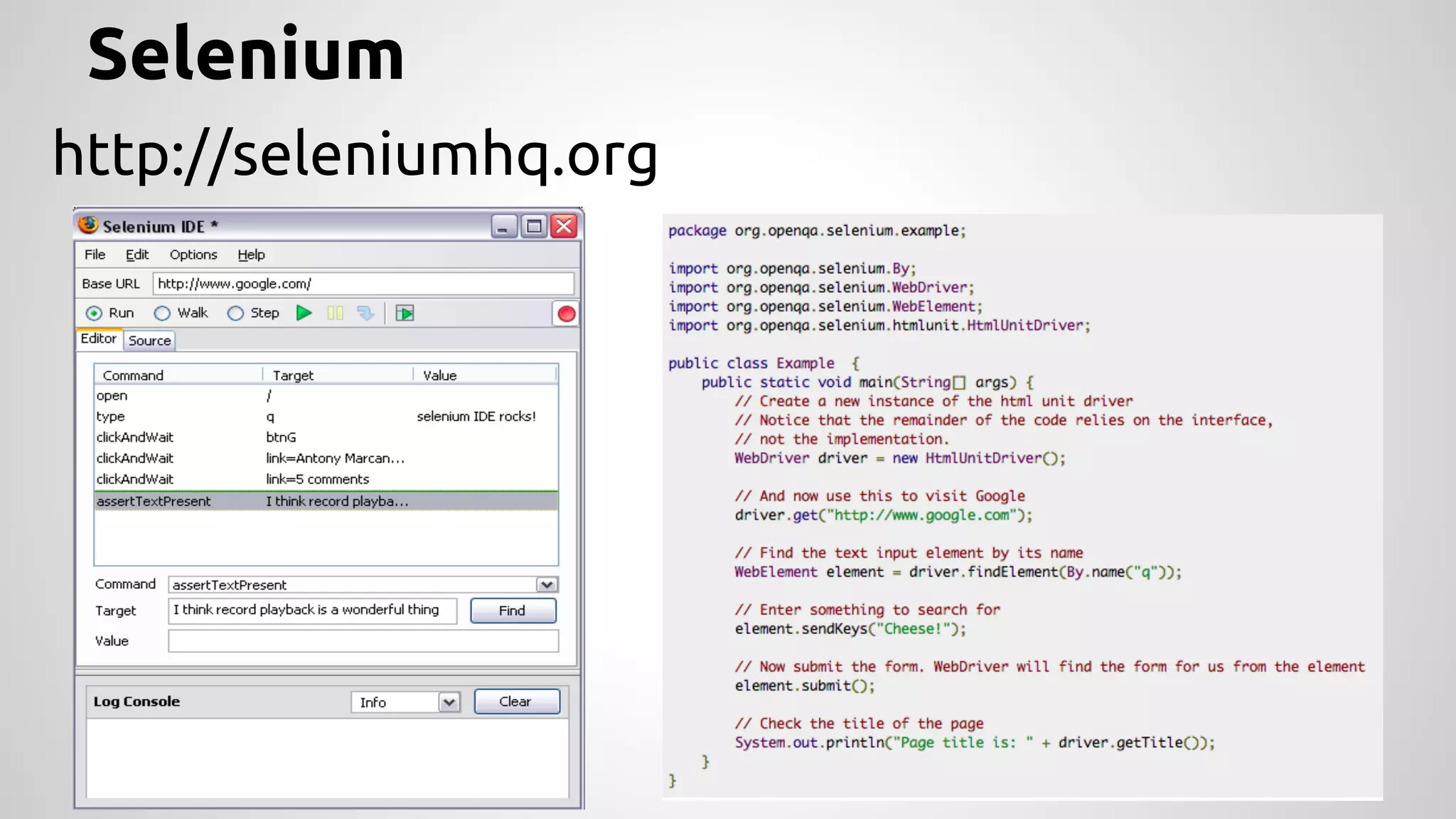Image resolution: width=1456 pixels, height=819 pixels.
Task: Click the Firefox icon in Selenium IDE title bar
Action: click(x=88, y=225)
